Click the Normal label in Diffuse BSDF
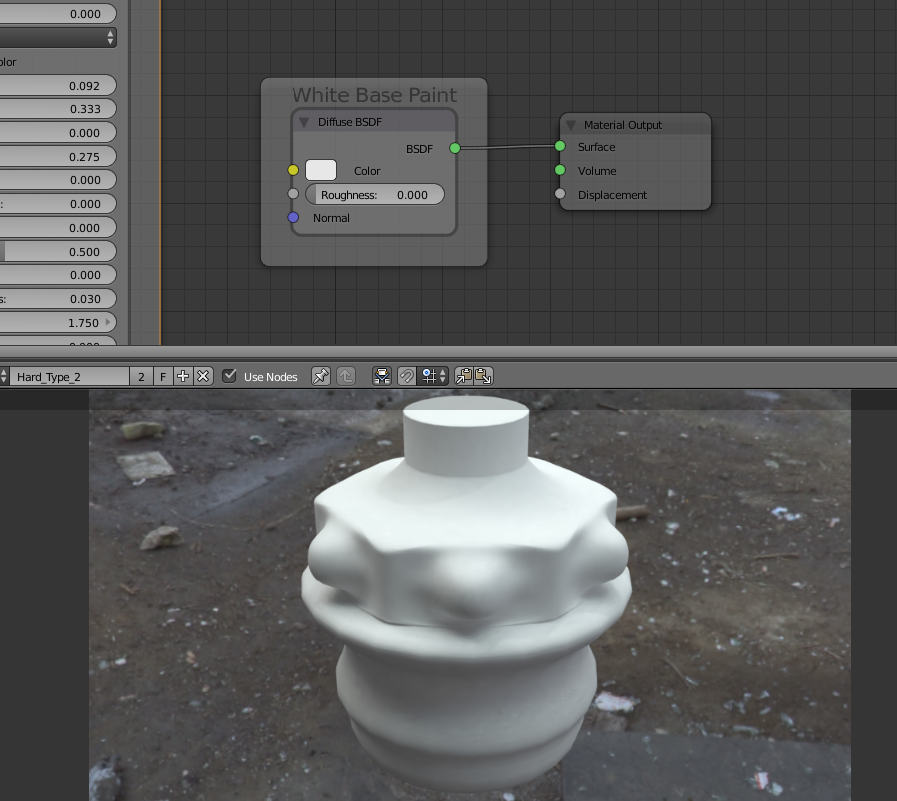The height and width of the screenshot is (801, 897). pyautogui.click(x=331, y=218)
